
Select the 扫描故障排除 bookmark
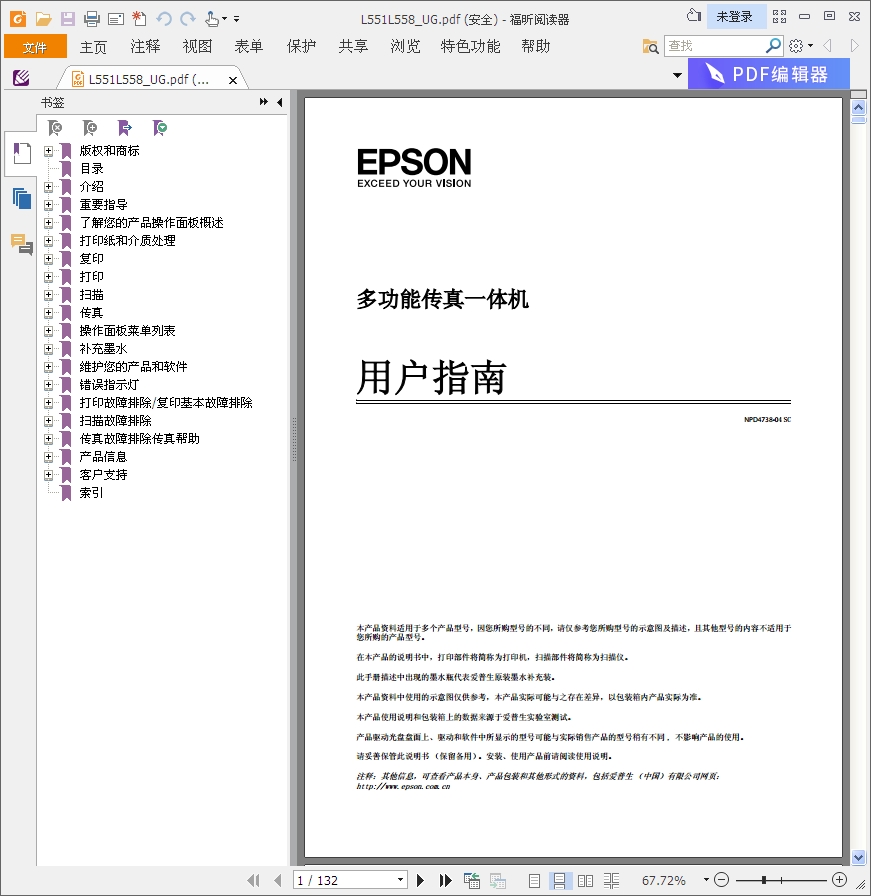115,421
